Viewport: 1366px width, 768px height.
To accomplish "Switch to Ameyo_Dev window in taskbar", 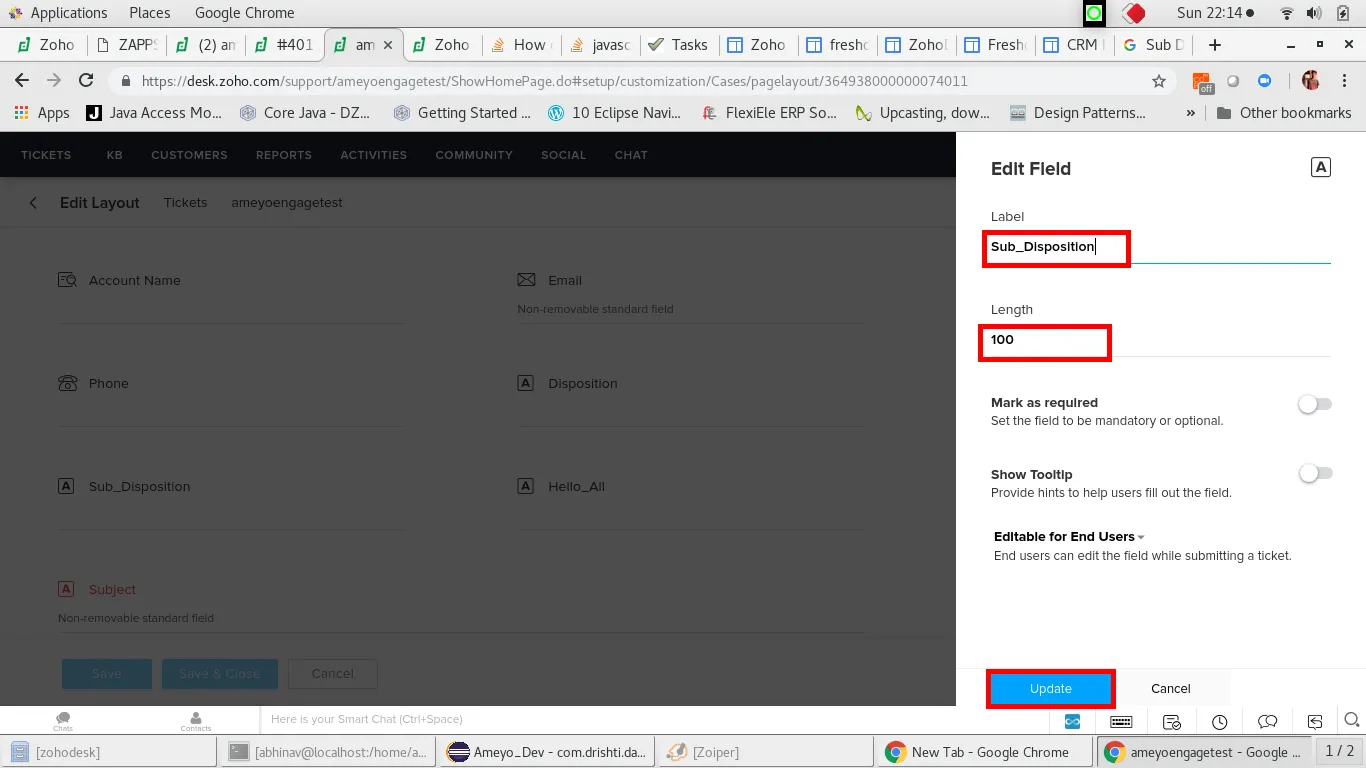I will (x=548, y=752).
